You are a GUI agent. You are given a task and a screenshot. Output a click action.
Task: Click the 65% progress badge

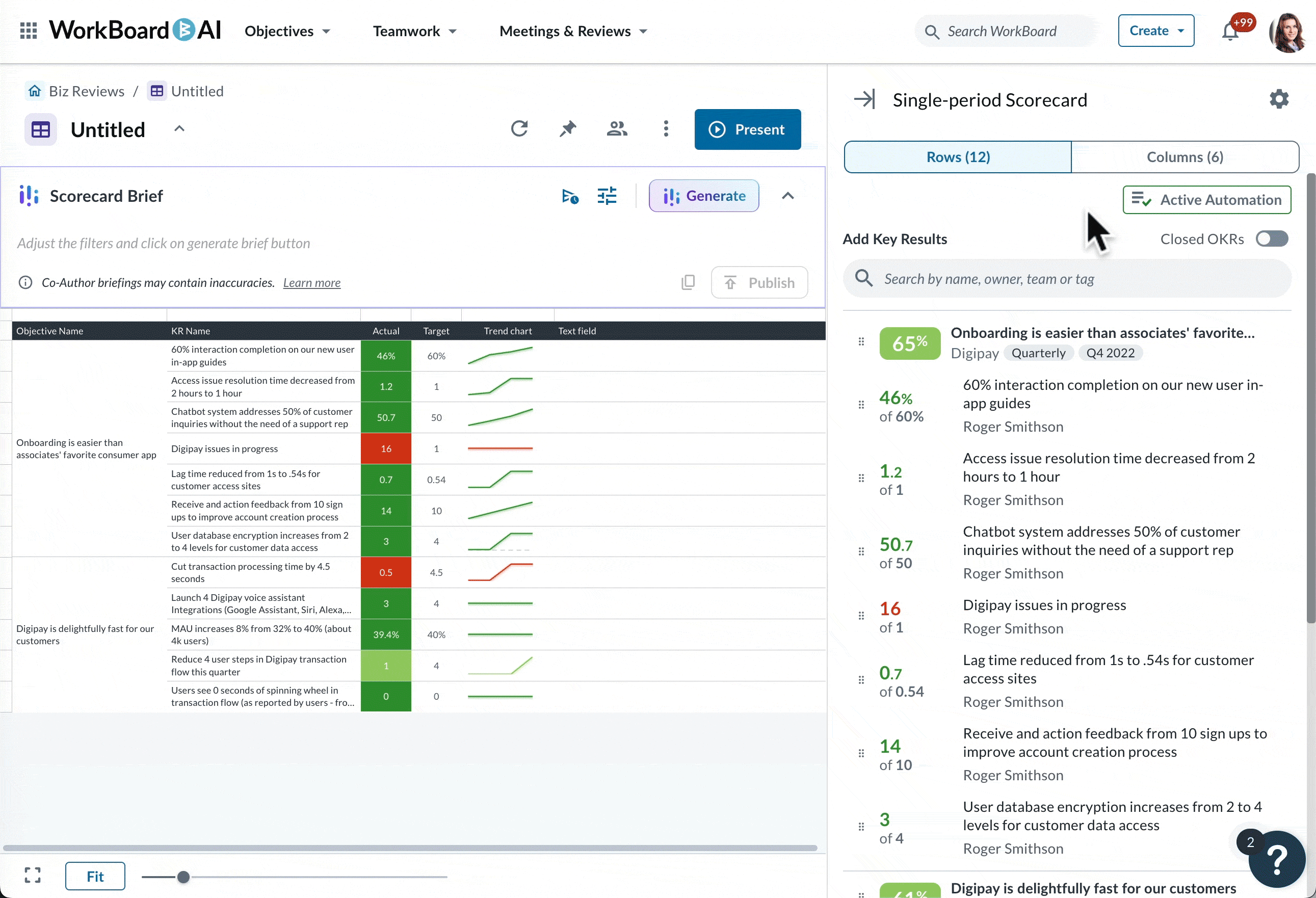point(909,342)
